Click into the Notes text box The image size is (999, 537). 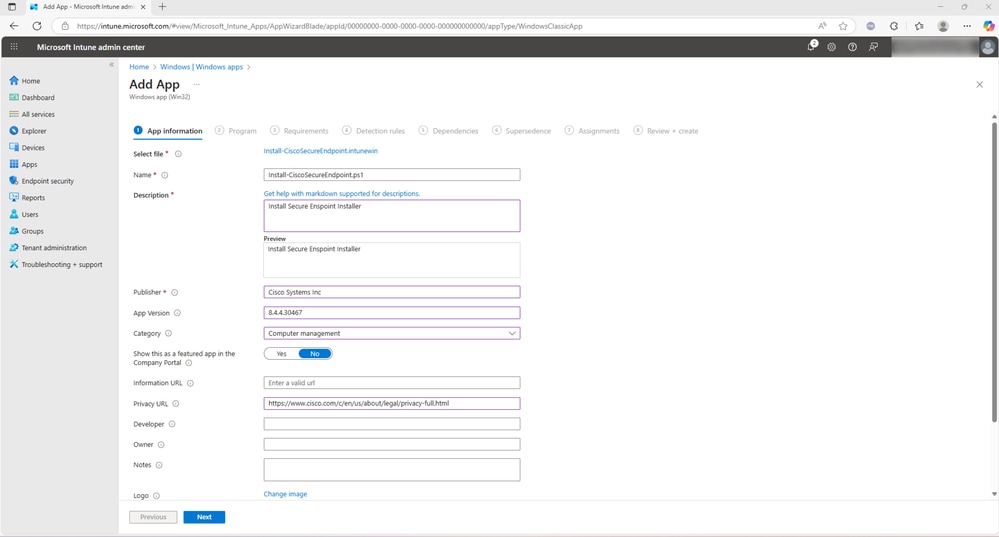[x=392, y=469]
